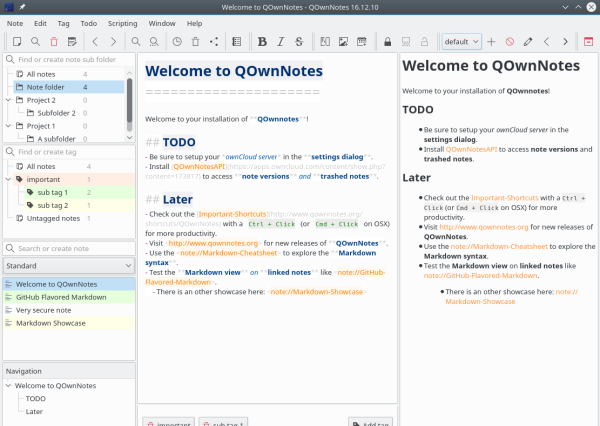Open note://Markdown-Cheatsheet link in preview
Viewport: 600px width, 426px height.
499,246
